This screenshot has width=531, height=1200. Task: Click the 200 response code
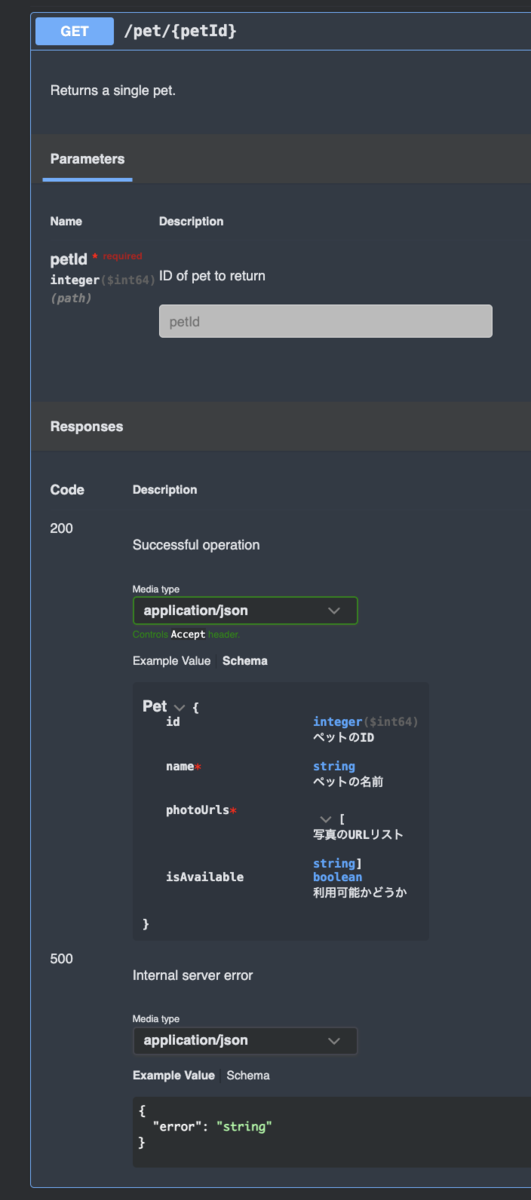coord(61,528)
